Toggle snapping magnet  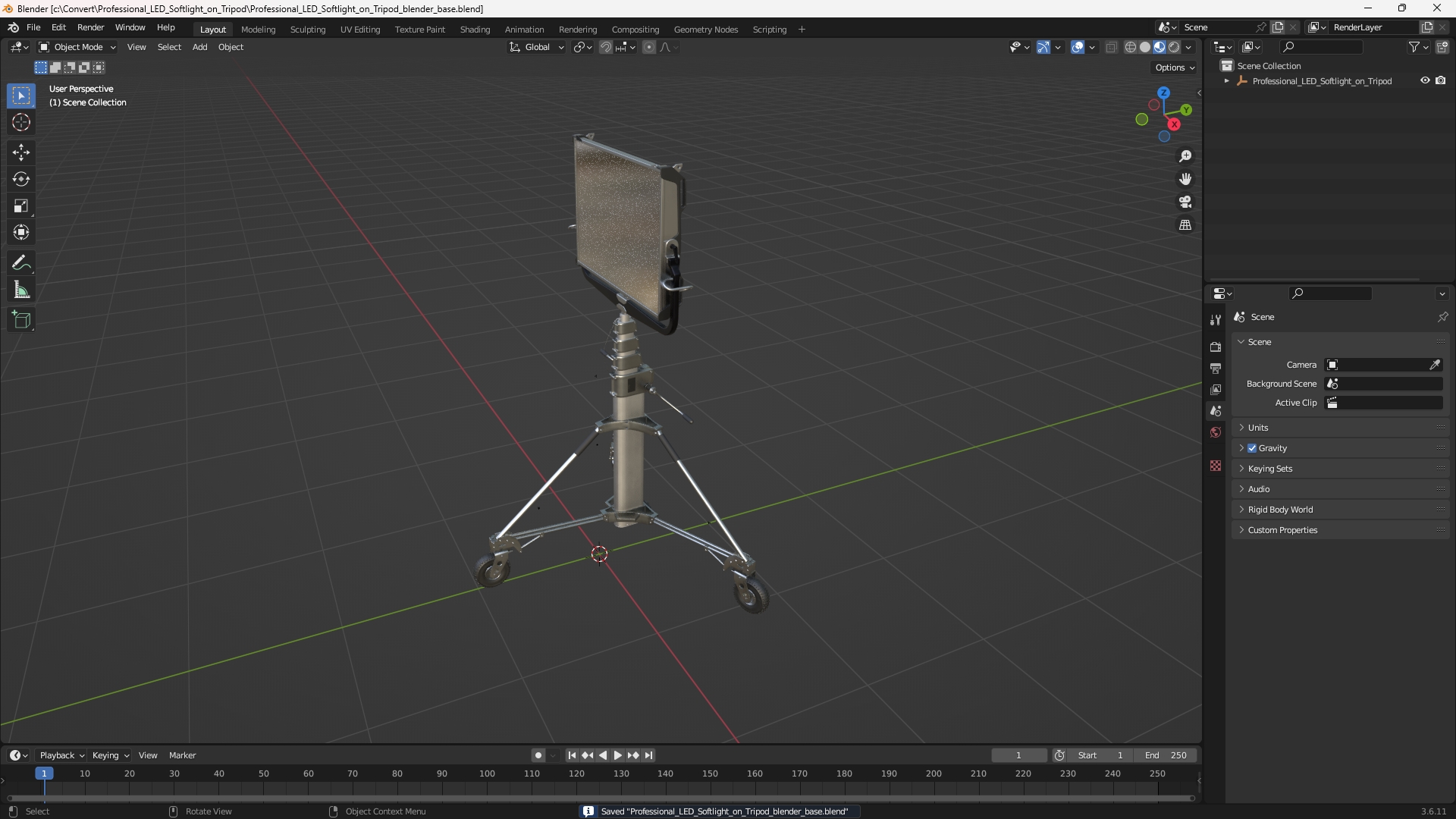pos(605,47)
